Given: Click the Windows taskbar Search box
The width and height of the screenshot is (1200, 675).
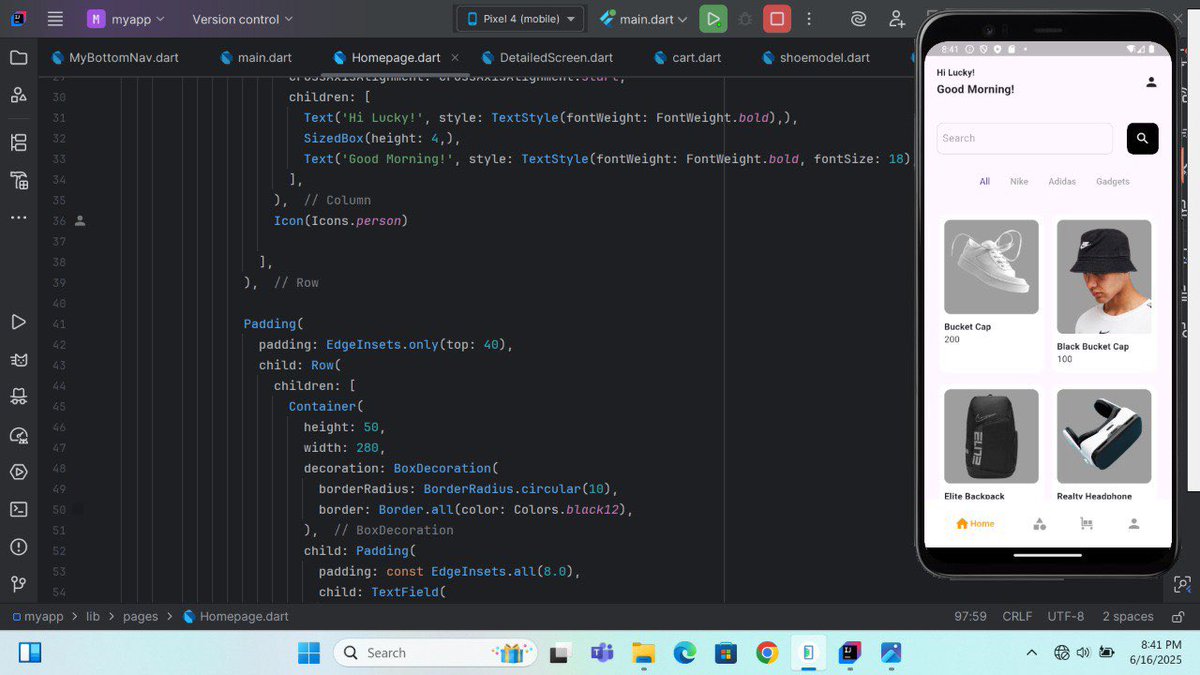Looking at the screenshot, I should [435, 653].
